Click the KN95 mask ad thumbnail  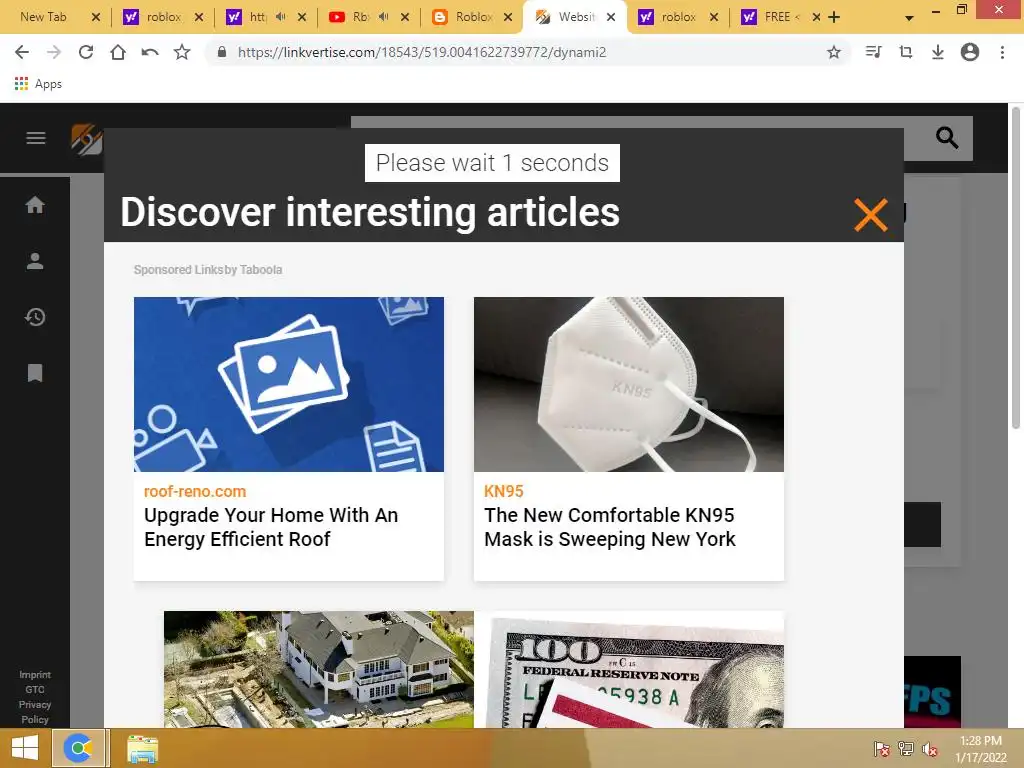point(629,384)
